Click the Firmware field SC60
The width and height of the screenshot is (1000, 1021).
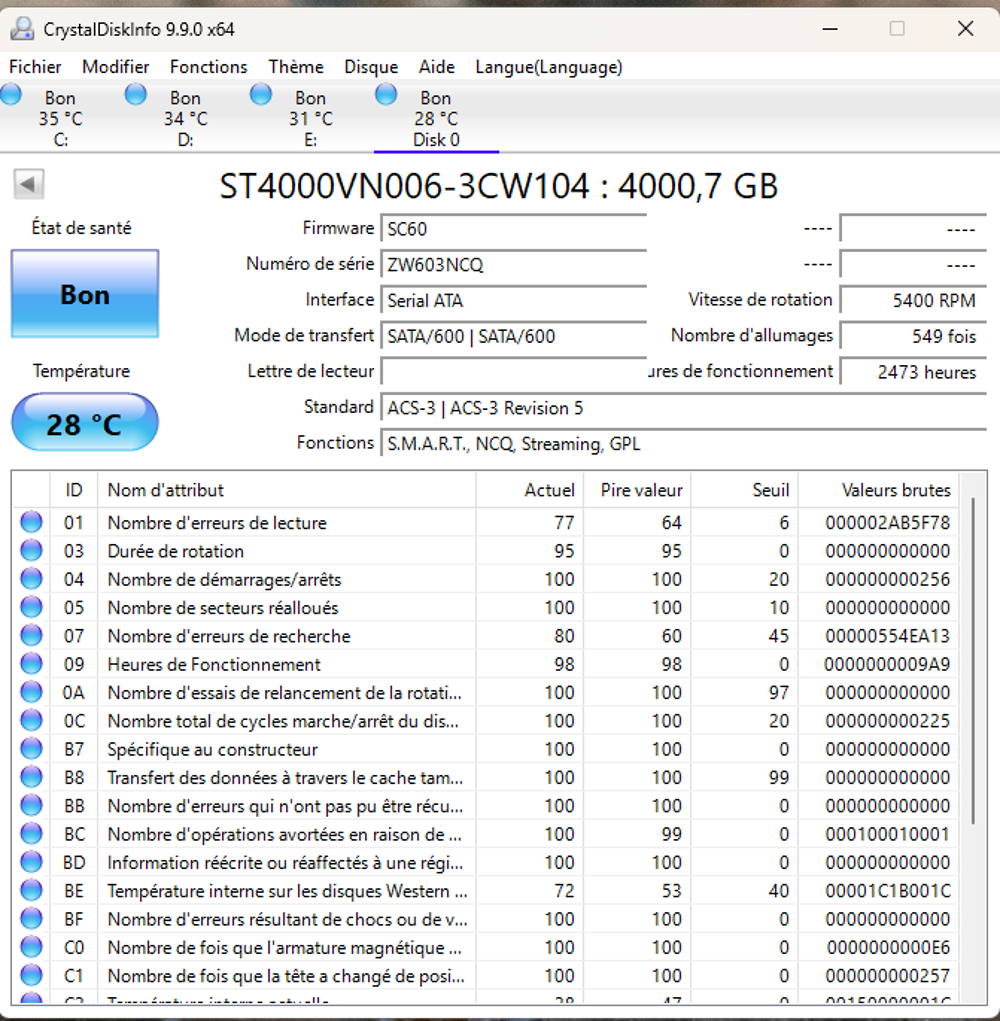click(x=513, y=229)
